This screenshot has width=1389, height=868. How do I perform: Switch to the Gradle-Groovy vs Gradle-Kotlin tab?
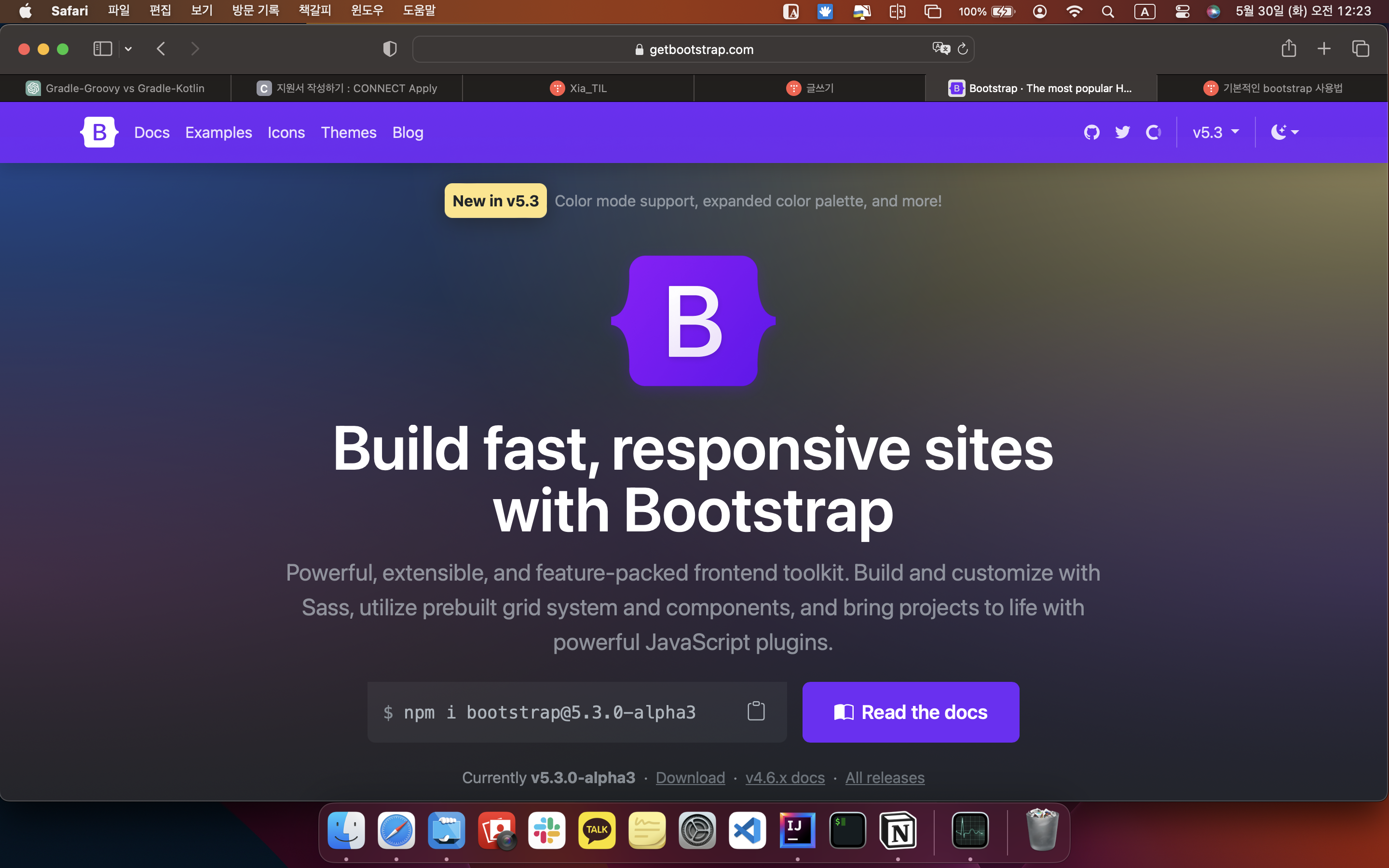point(115,88)
